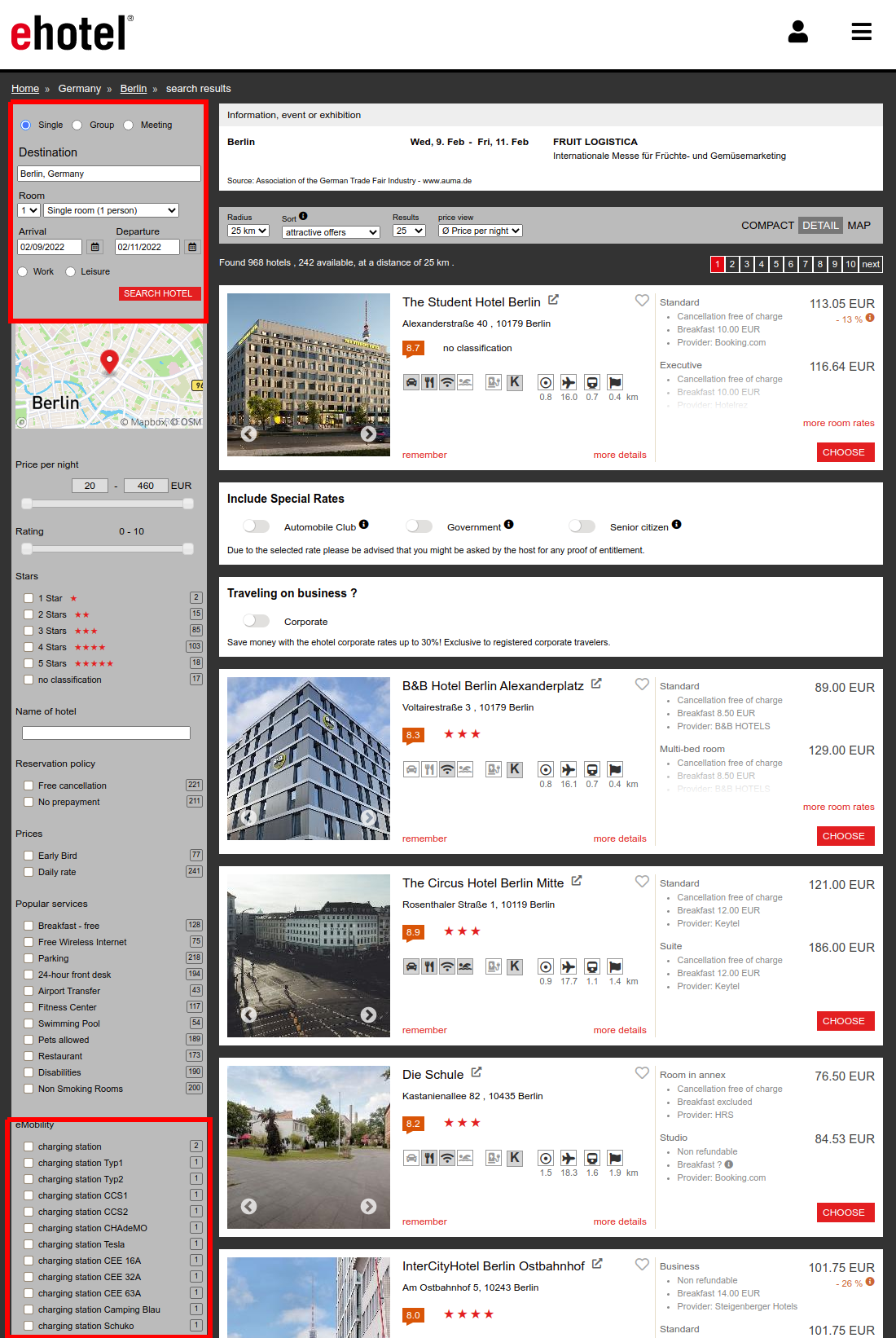Select the Group booking radio button
Viewport: 896px width, 1338px height.
coord(77,125)
